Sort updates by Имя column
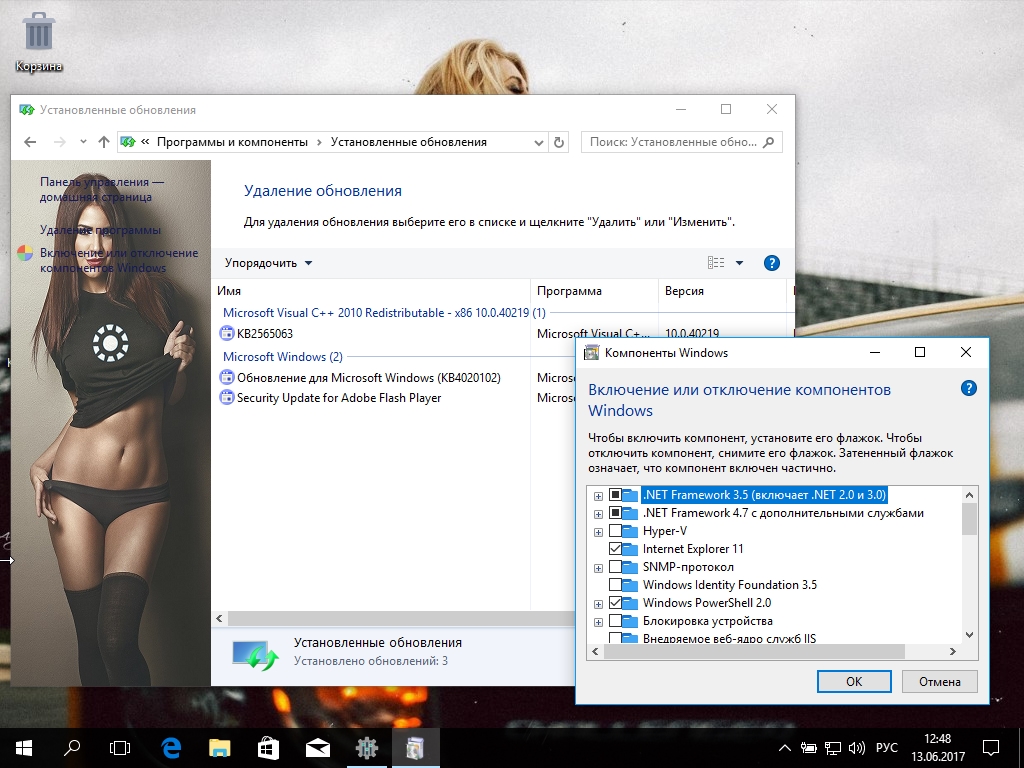Image resolution: width=1024 pixels, height=768 pixels. click(x=371, y=291)
